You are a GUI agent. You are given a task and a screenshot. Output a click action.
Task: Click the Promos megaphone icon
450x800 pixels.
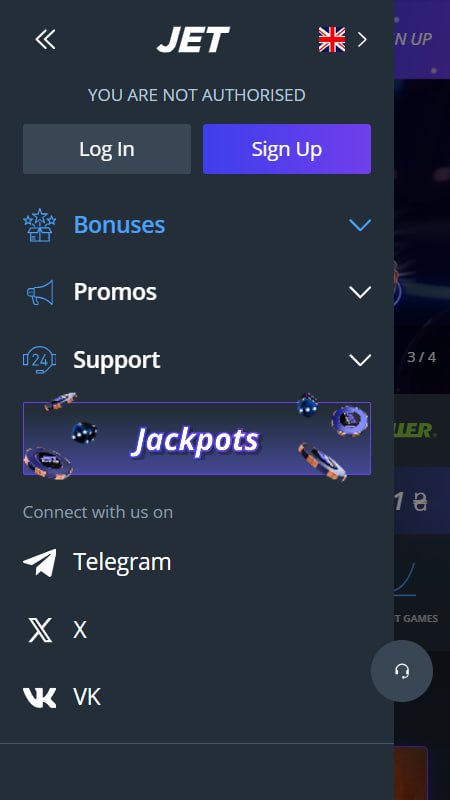[39, 292]
